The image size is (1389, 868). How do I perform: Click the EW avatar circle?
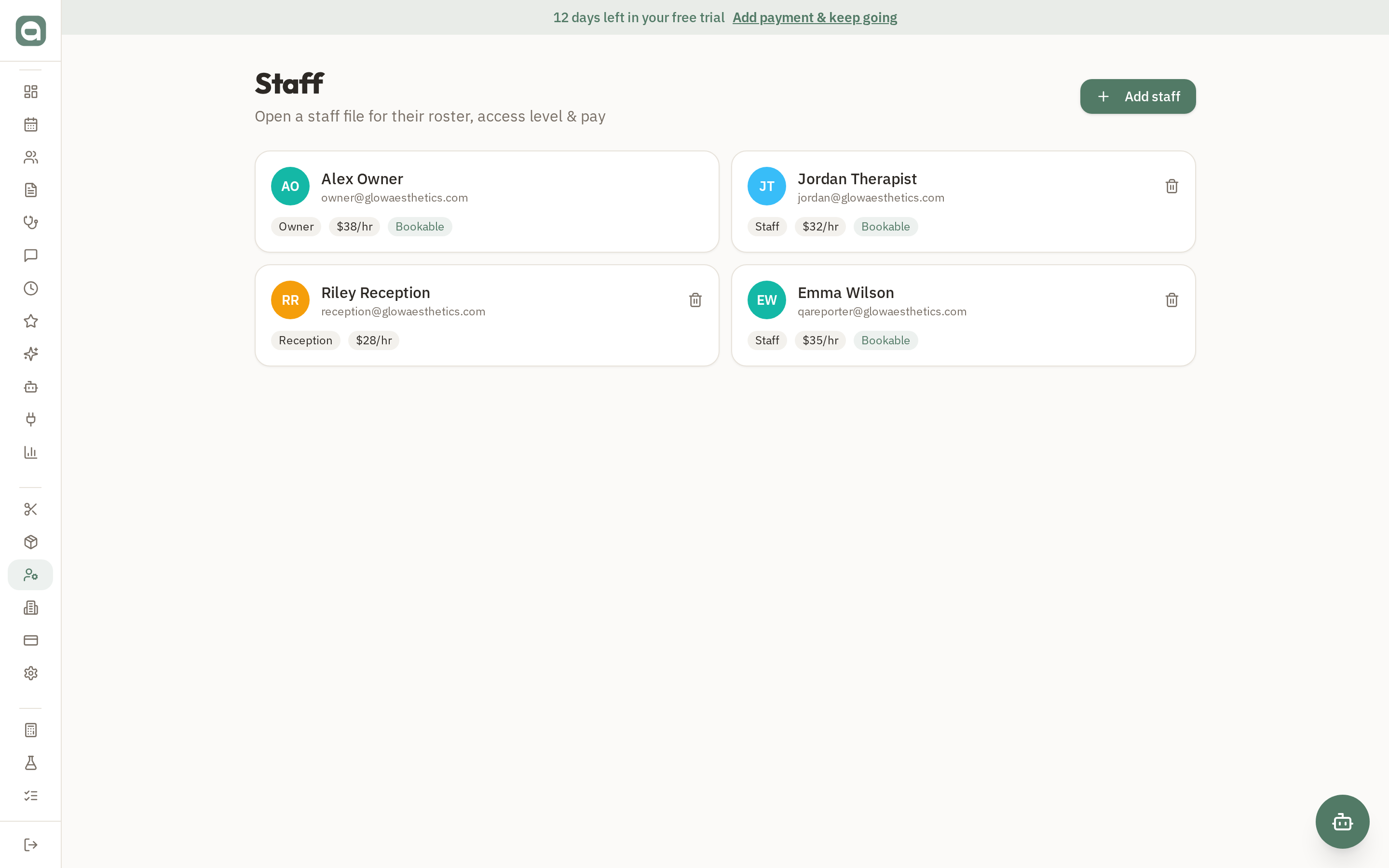pos(766,299)
